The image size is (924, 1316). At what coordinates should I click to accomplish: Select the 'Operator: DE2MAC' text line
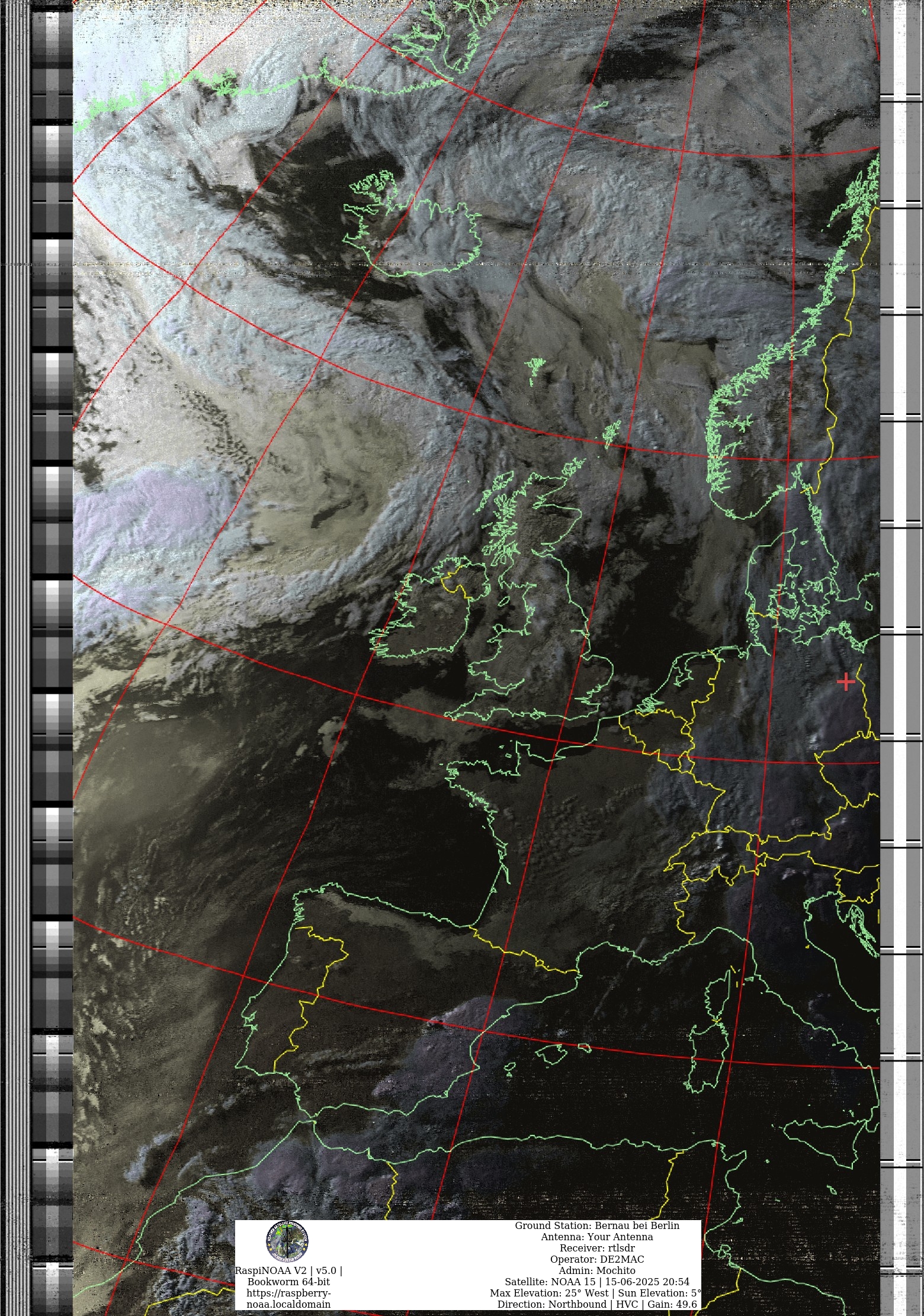(597, 1259)
